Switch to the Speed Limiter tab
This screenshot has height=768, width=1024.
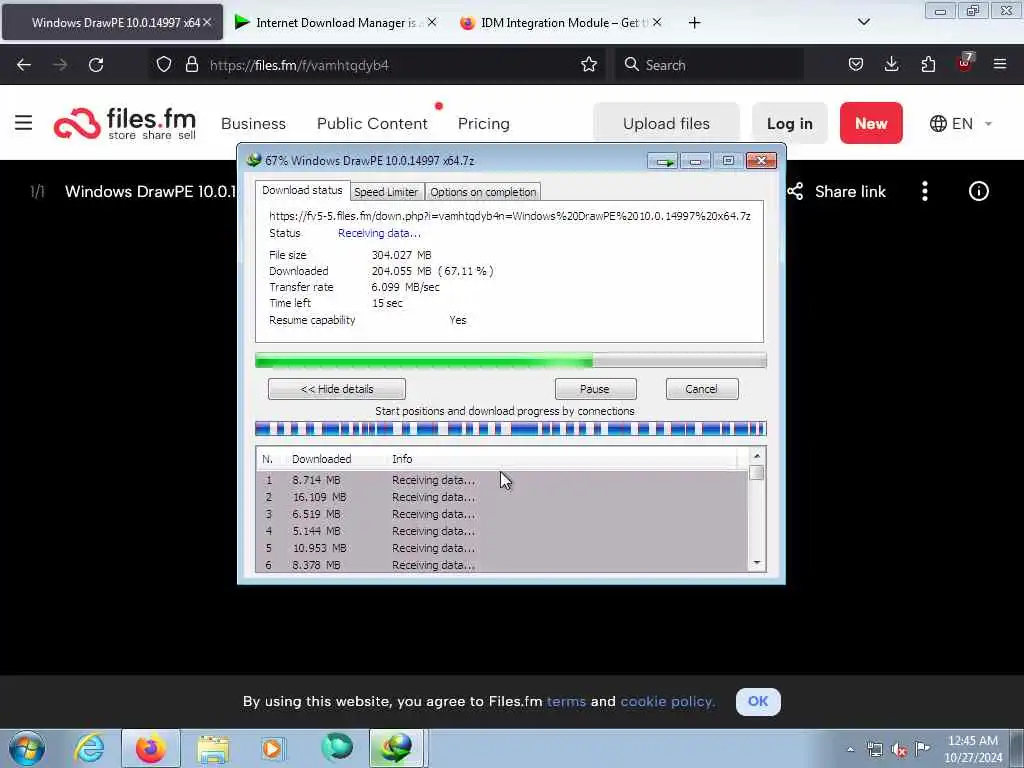coord(386,192)
